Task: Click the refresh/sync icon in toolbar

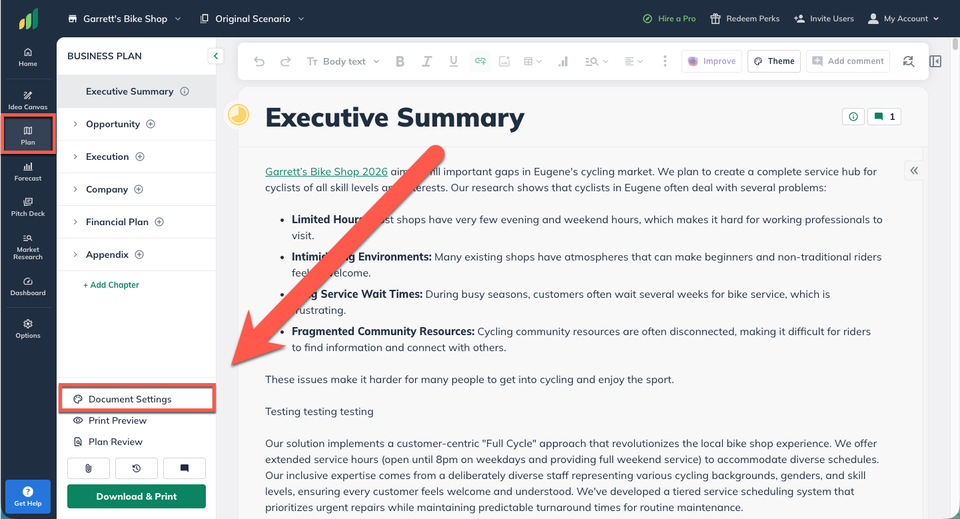Action: point(909,61)
